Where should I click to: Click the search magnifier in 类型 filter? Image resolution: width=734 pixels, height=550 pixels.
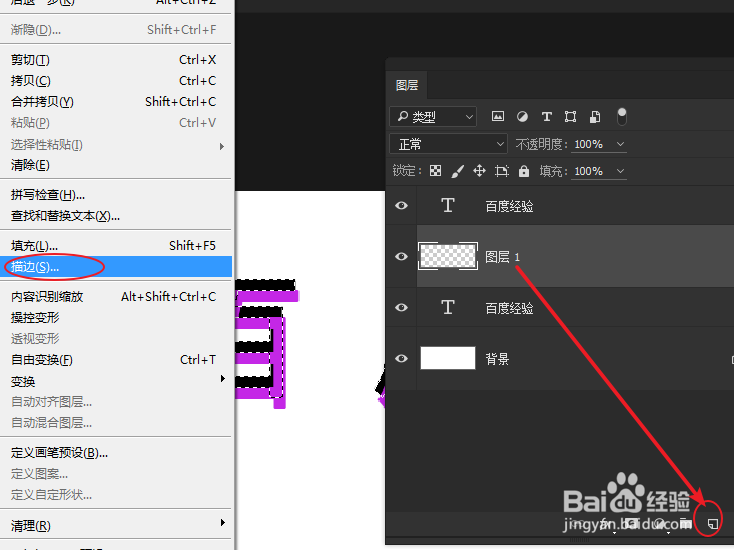click(x=403, y=116)
